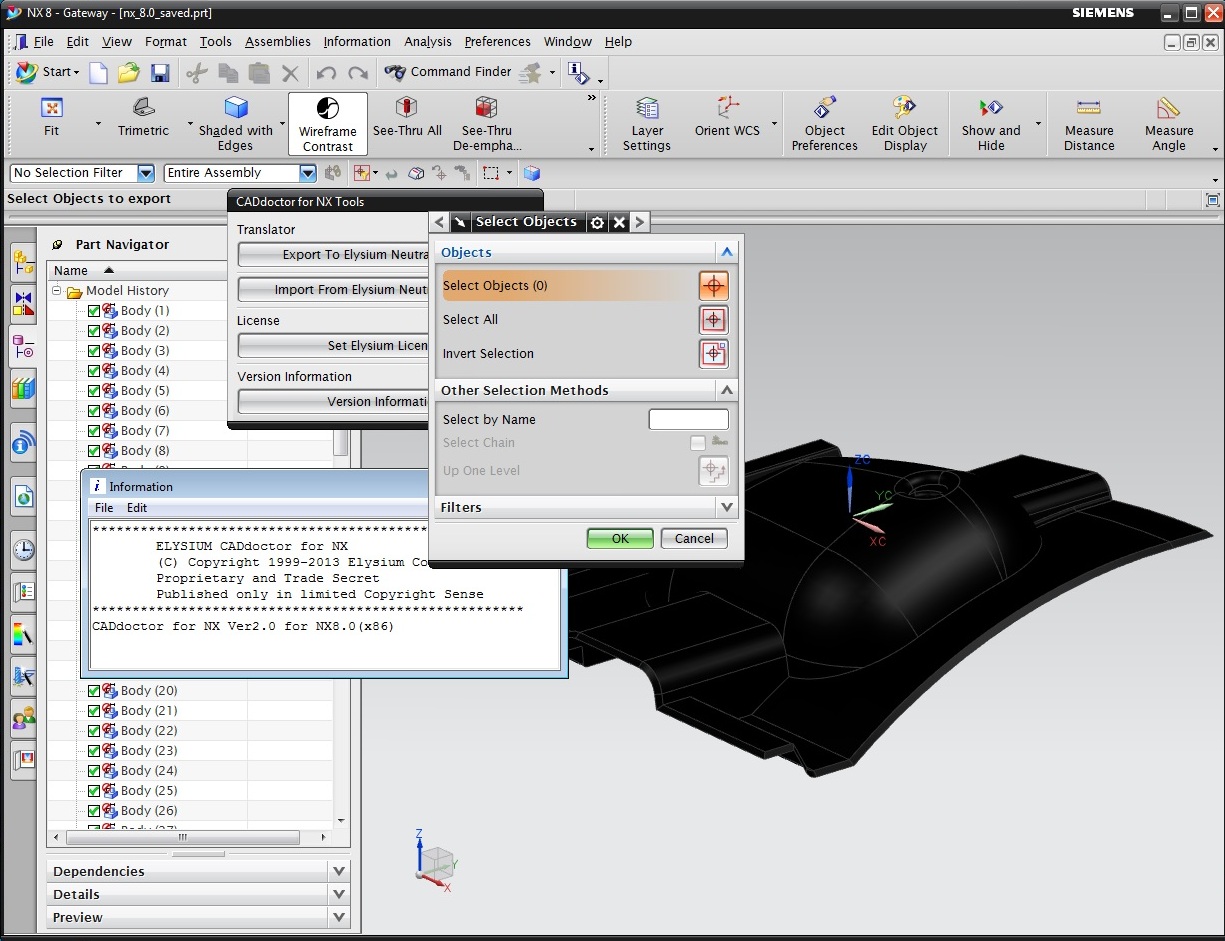Click the See-Thru De-emphasis tool
The height and width of the screenshot is (941, 1225).
(486, 124)
